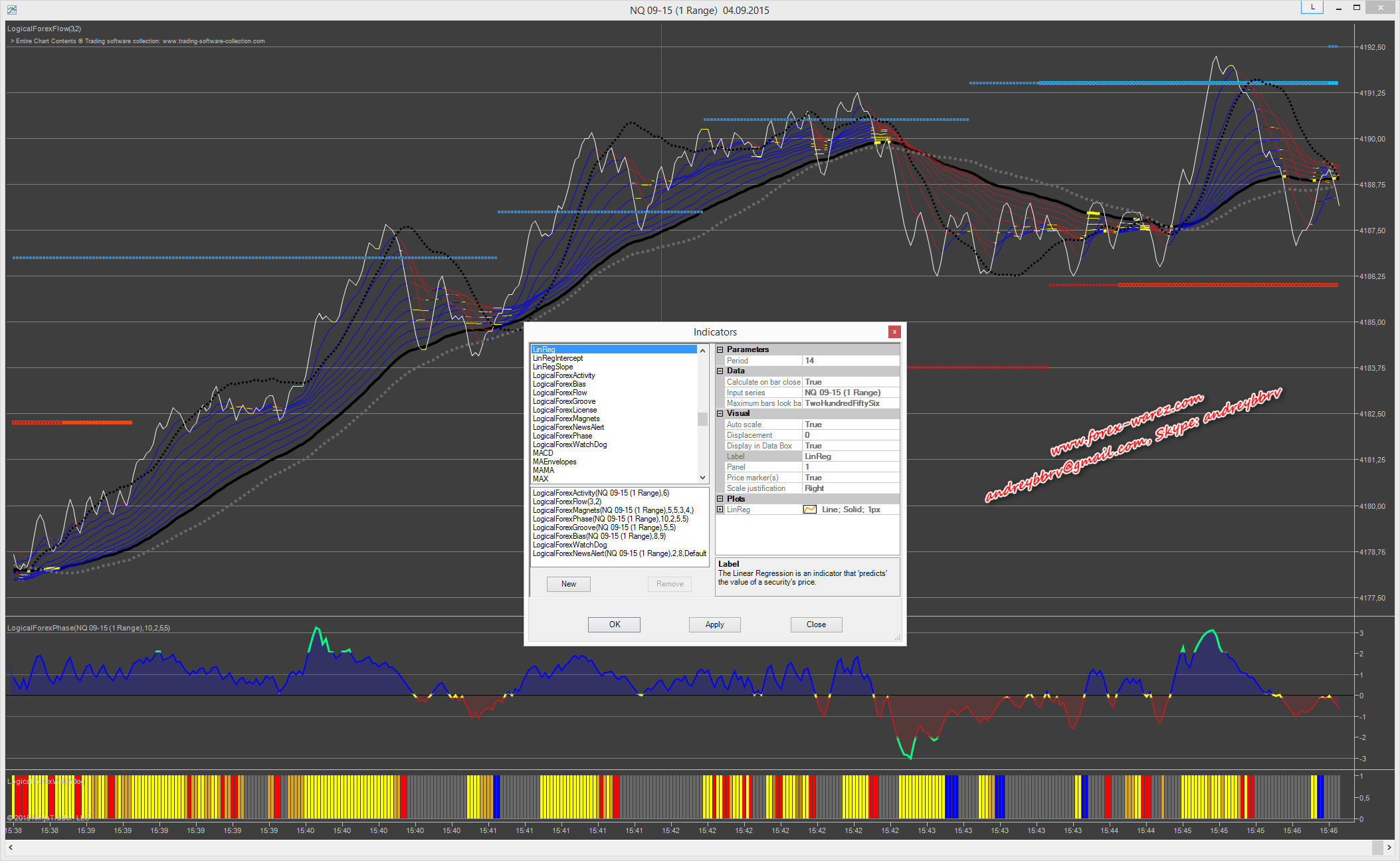Click the dialog resize grip corner
Viewport: 1400px width, 861px height.
click(x=898, y=638)
